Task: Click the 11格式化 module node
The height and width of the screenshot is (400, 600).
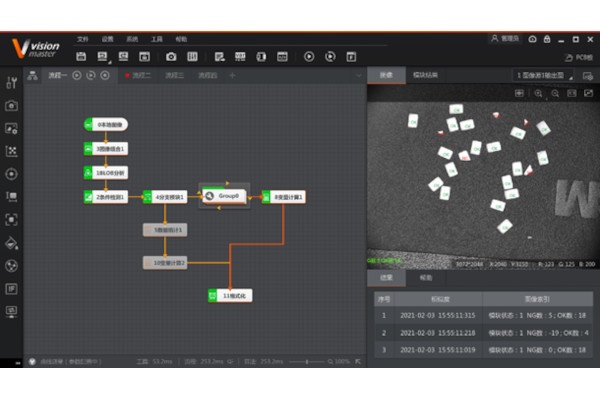Action: (x=230, y=296)
